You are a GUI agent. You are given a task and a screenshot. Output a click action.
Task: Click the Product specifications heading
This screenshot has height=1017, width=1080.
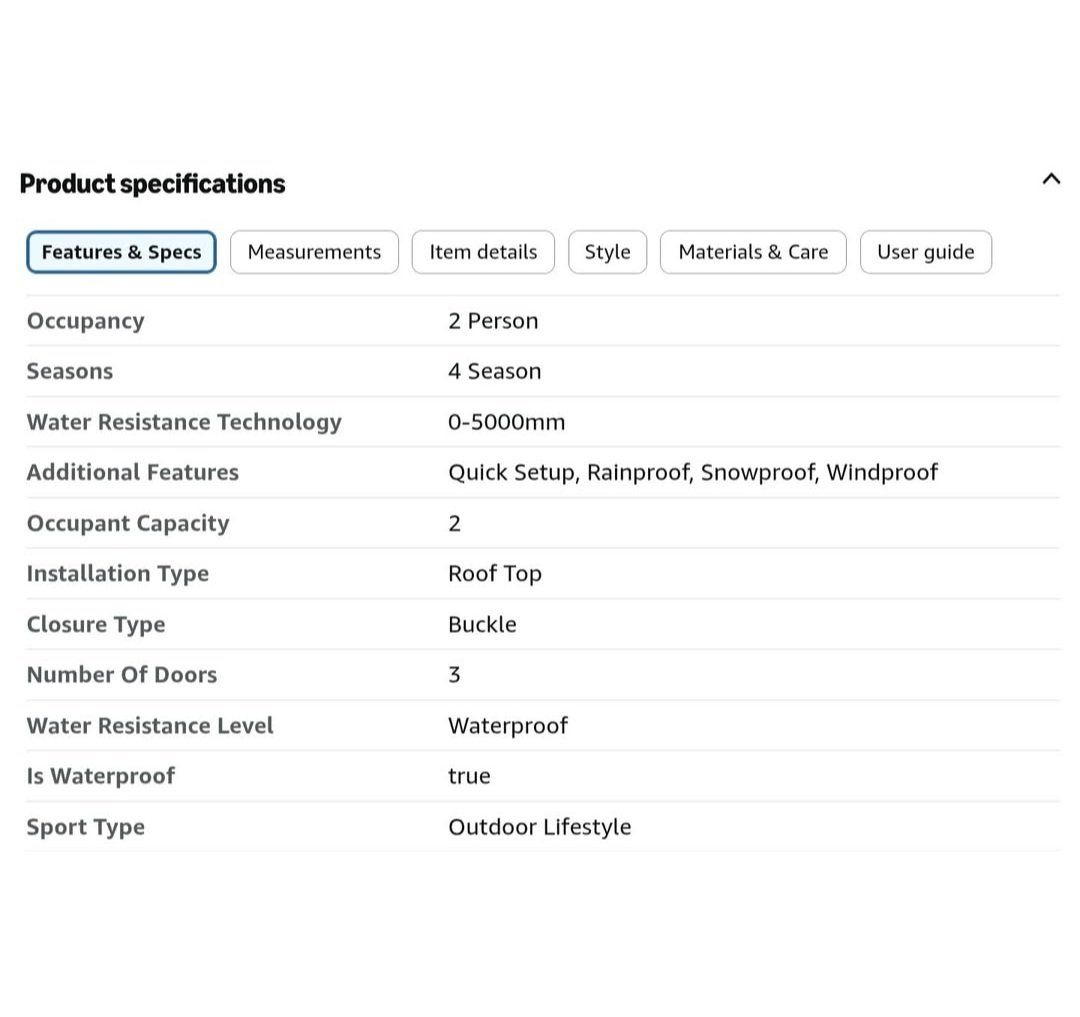(x=152, y=184)
